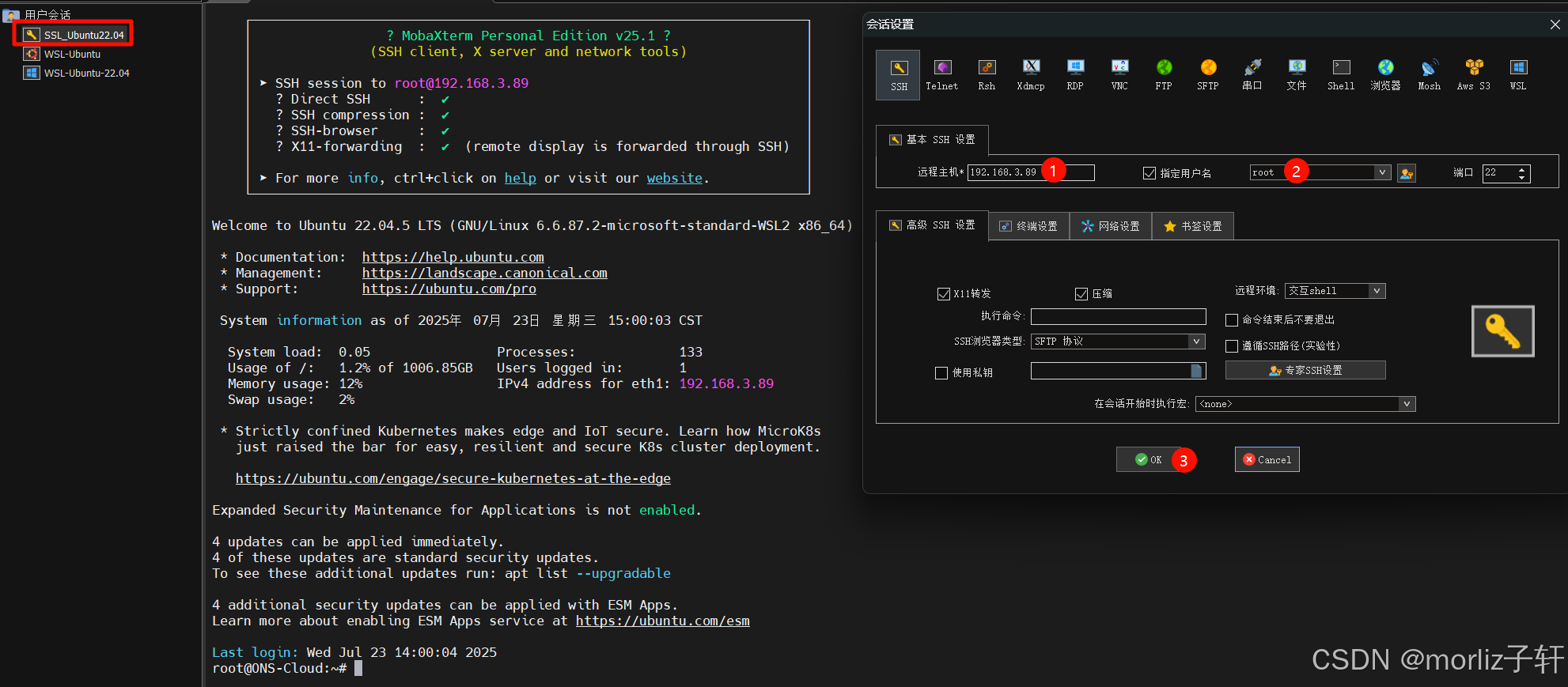Click the help link in terminal banner
The height and width of the screenshot is (687, 1568).
[x=521, y=179]
